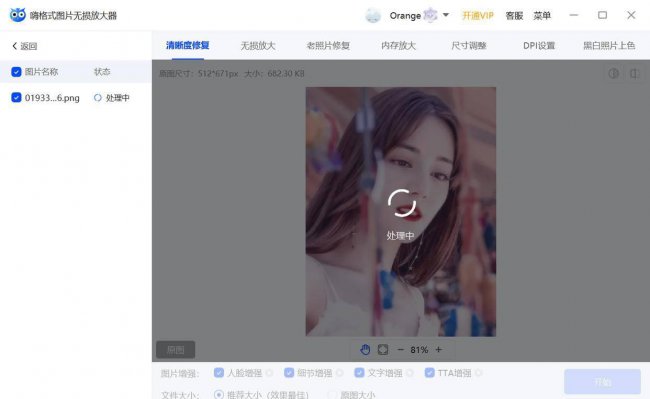Select the hand pan tool
Image resolution: width=650 pixels, height=399 pixels.
point(365,350)
